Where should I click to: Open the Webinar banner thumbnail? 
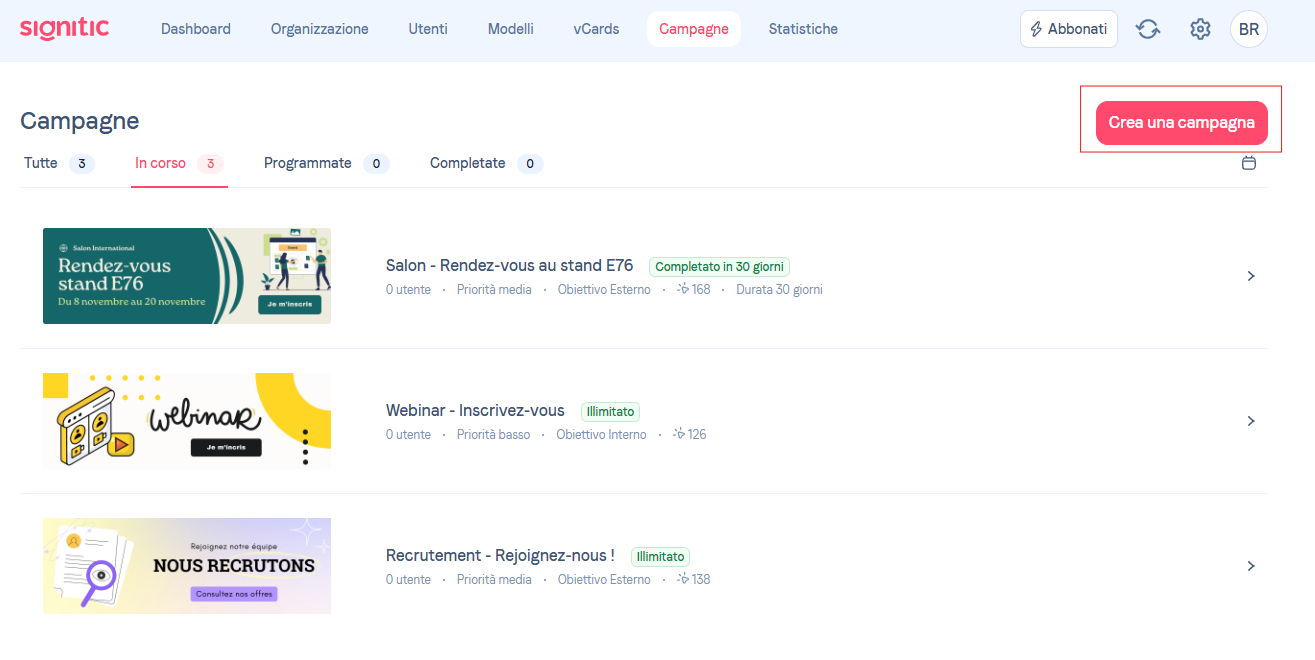(x=187, y=421)
